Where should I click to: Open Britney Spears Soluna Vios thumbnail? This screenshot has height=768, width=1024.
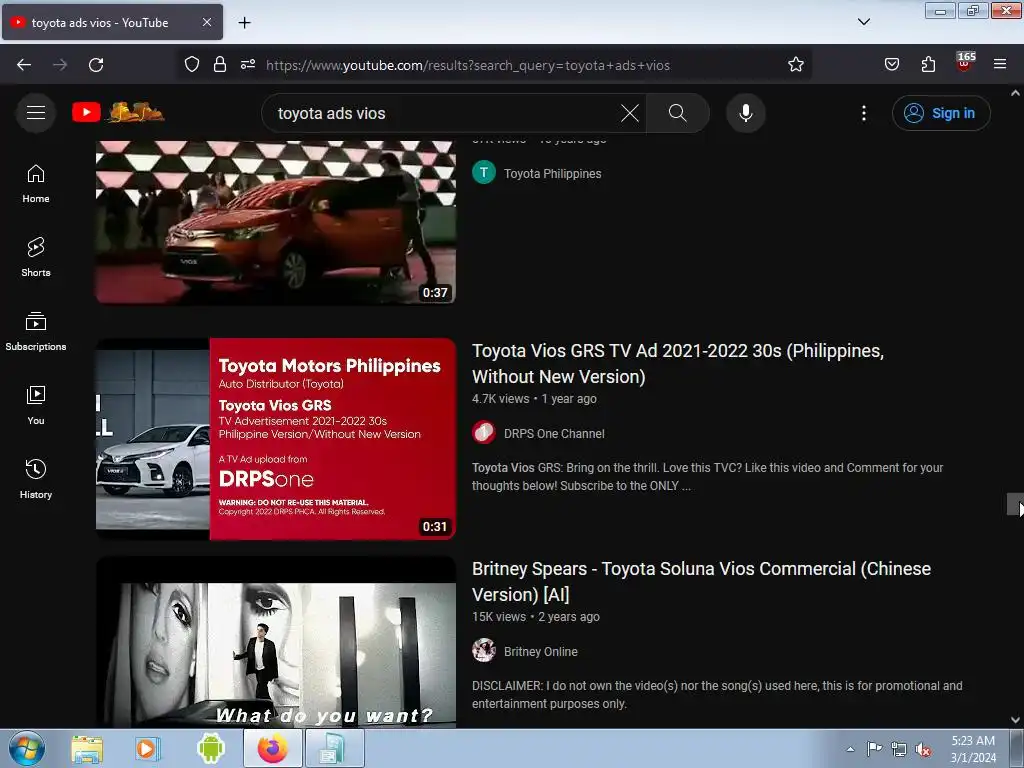(x=276, y=642)
